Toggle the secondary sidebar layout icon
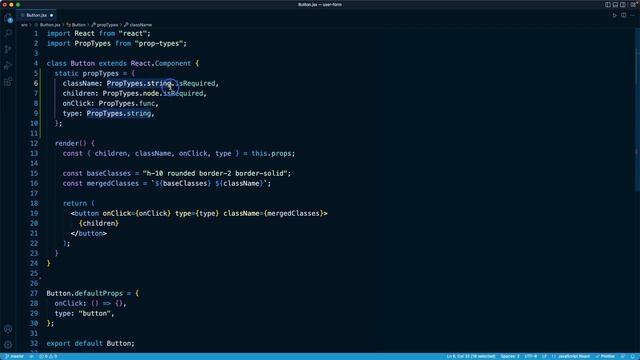This screenshot has height=360, width=640. click(x=622, y=4)
